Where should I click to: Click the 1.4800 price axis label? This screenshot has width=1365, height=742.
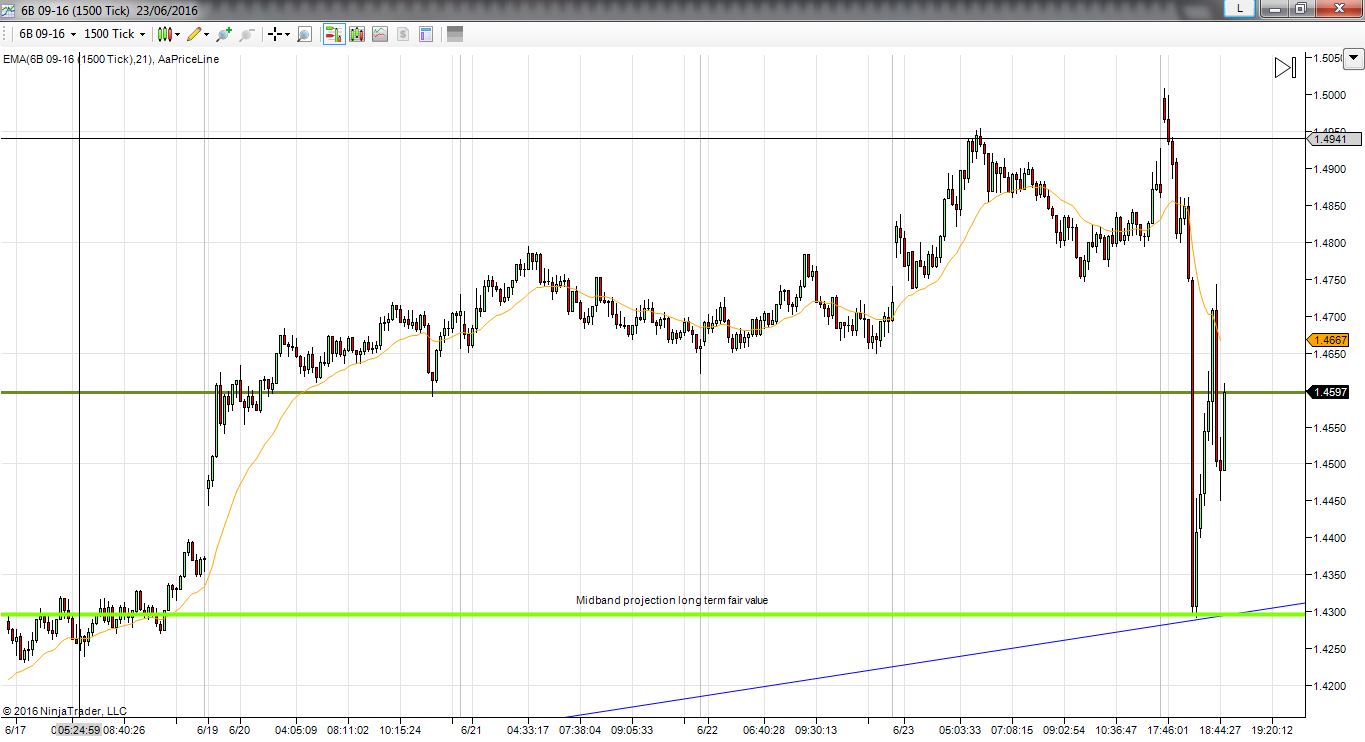pos(1332,243)
